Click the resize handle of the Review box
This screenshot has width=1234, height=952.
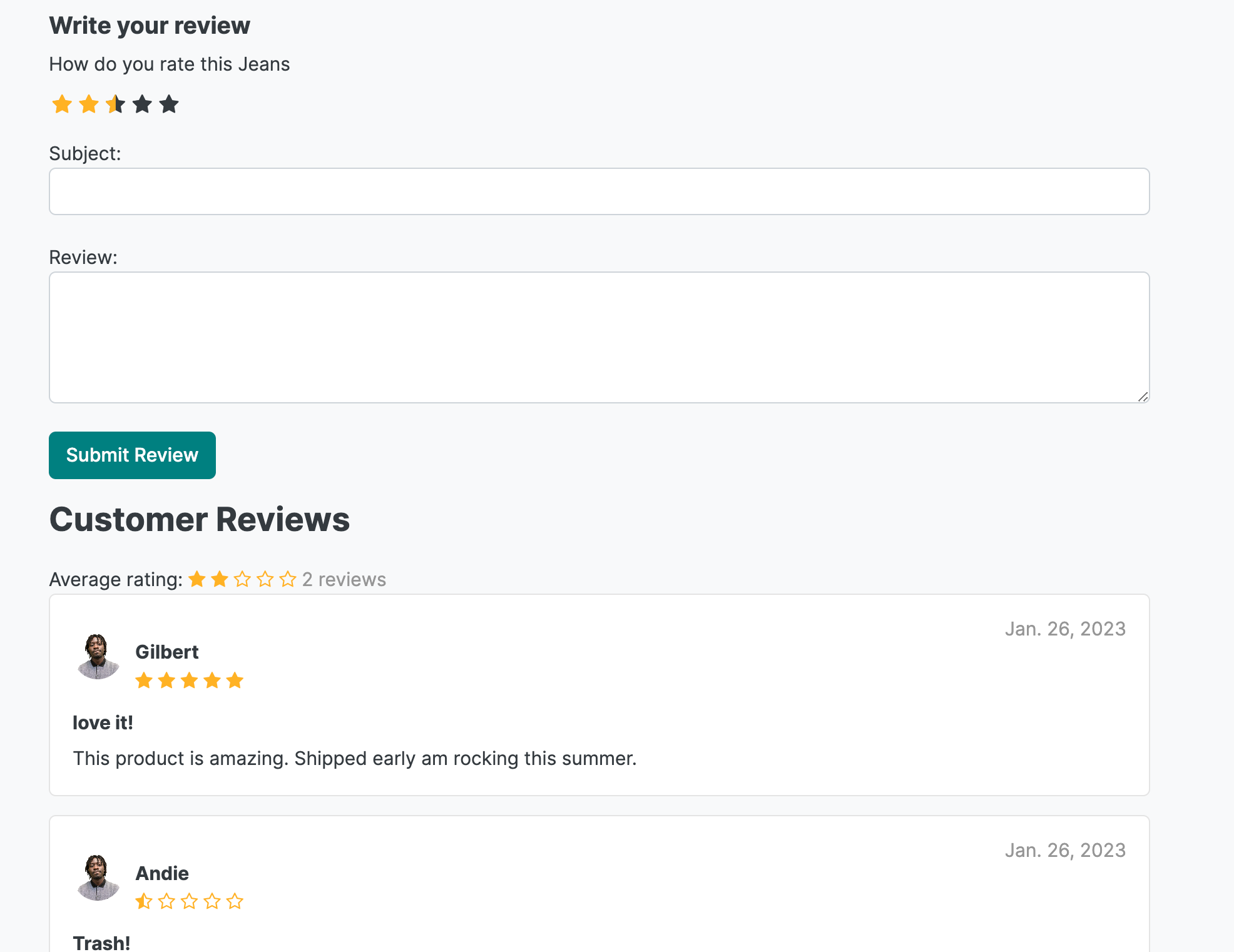coord(1143,397)
